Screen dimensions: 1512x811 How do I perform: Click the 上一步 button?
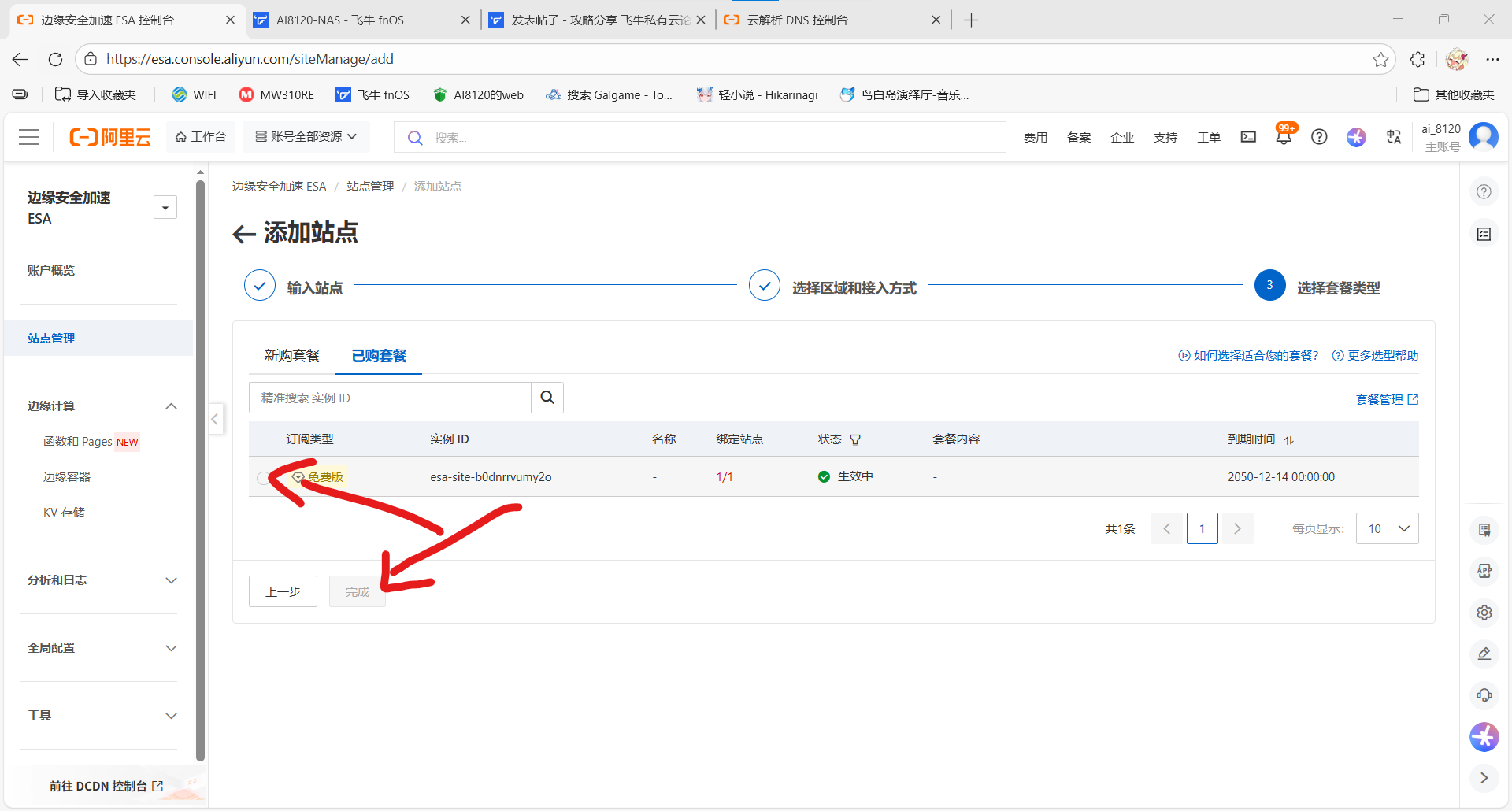tap(283, 591)
